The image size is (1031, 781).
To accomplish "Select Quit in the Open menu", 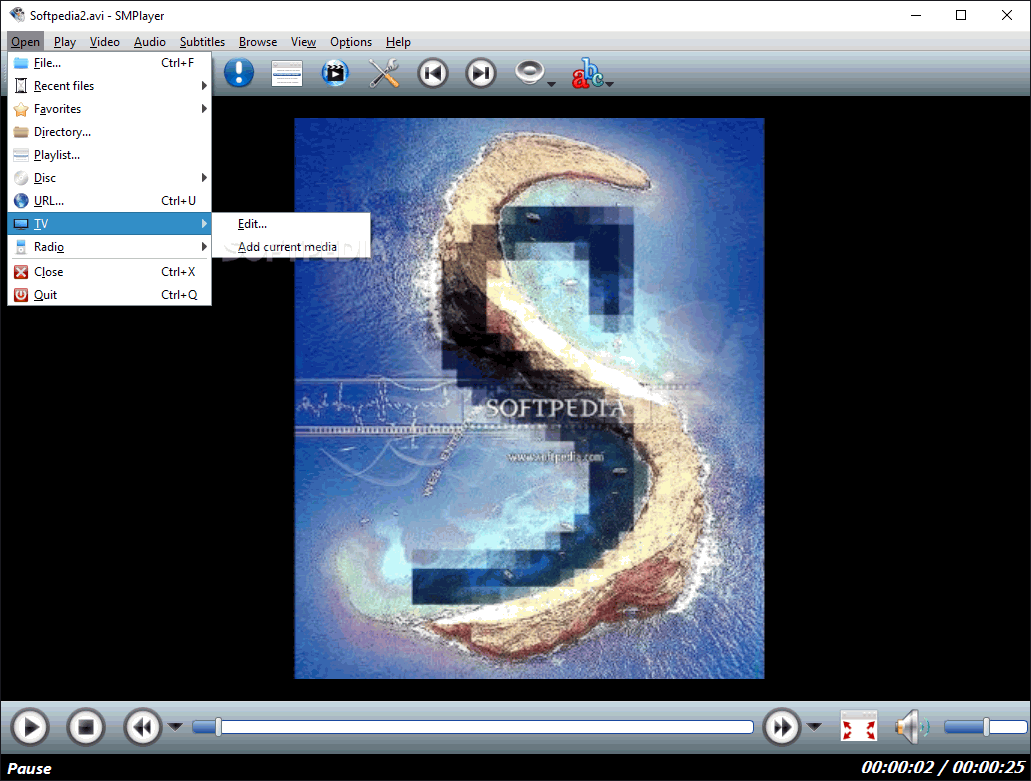I will pyautogui.click(x=109, y=295).
